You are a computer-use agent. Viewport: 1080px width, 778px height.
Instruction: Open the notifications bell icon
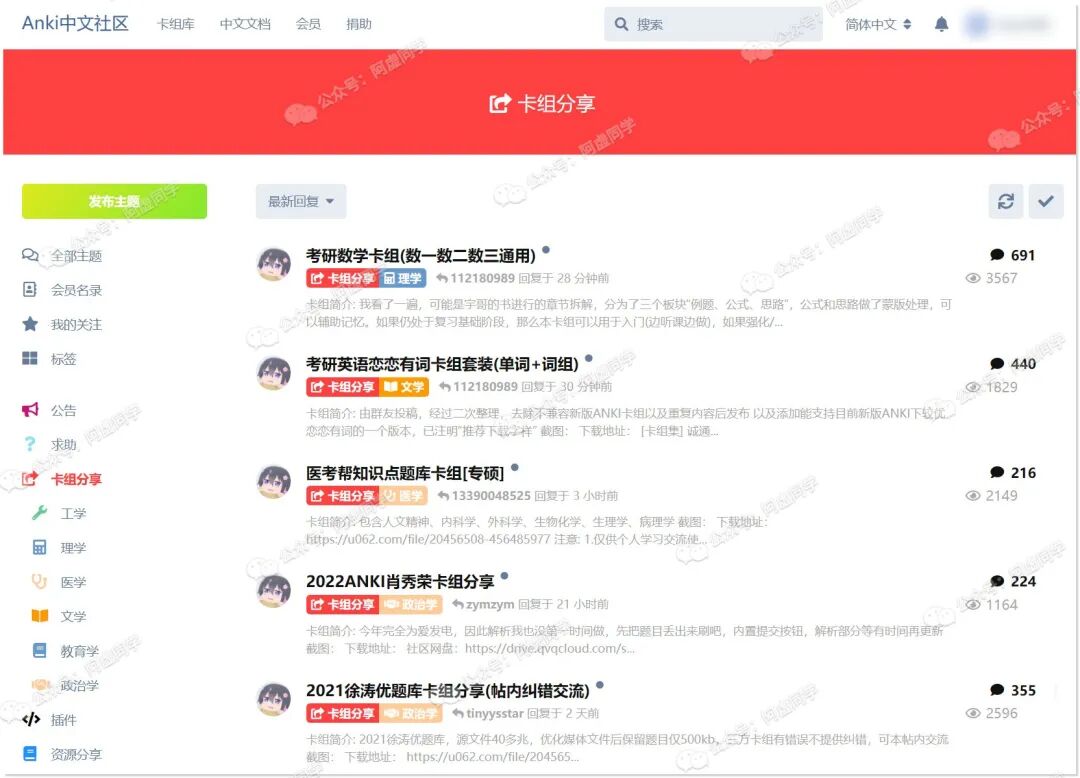click(942, 24)
